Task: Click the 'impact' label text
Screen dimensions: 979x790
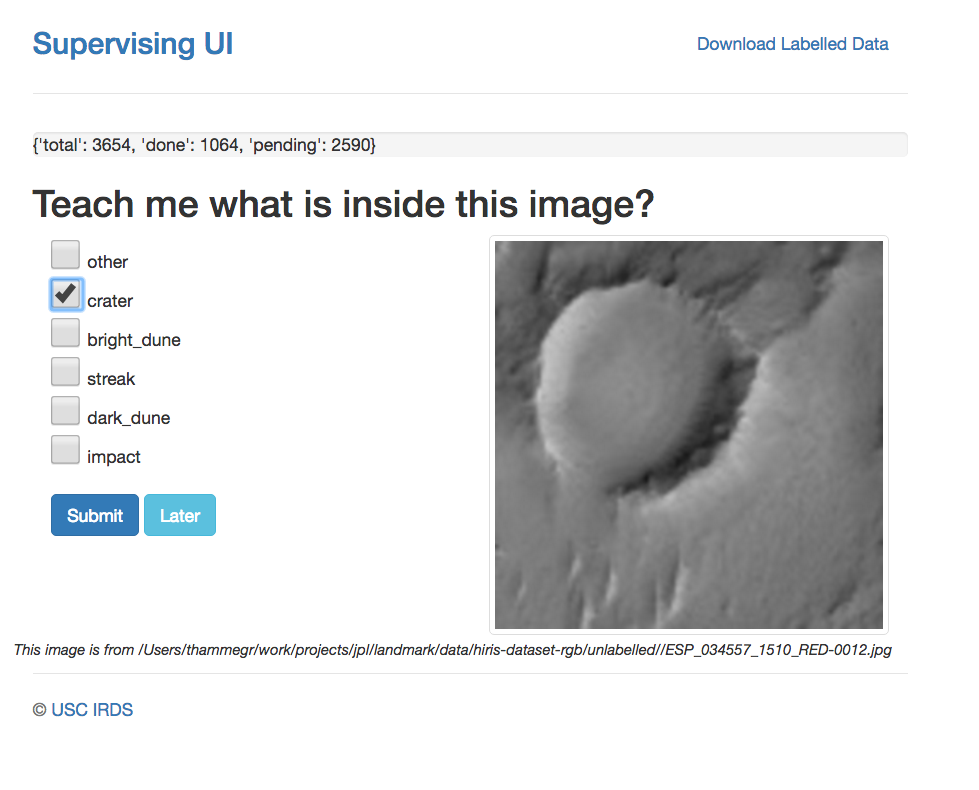Action: (114, 457)
